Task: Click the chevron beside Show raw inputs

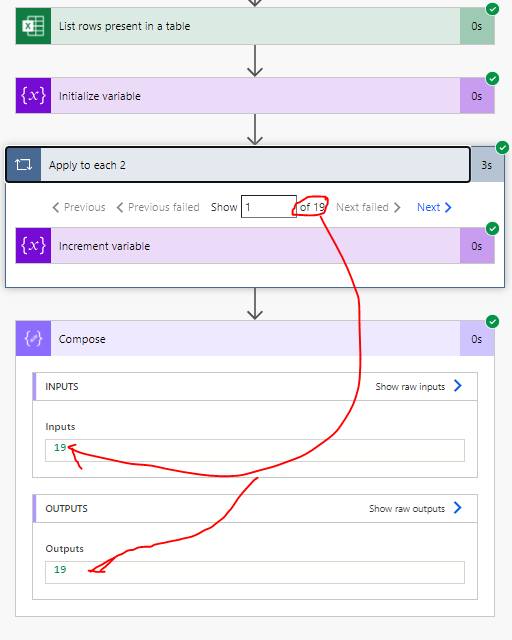Action: click(x=458, y=386)
